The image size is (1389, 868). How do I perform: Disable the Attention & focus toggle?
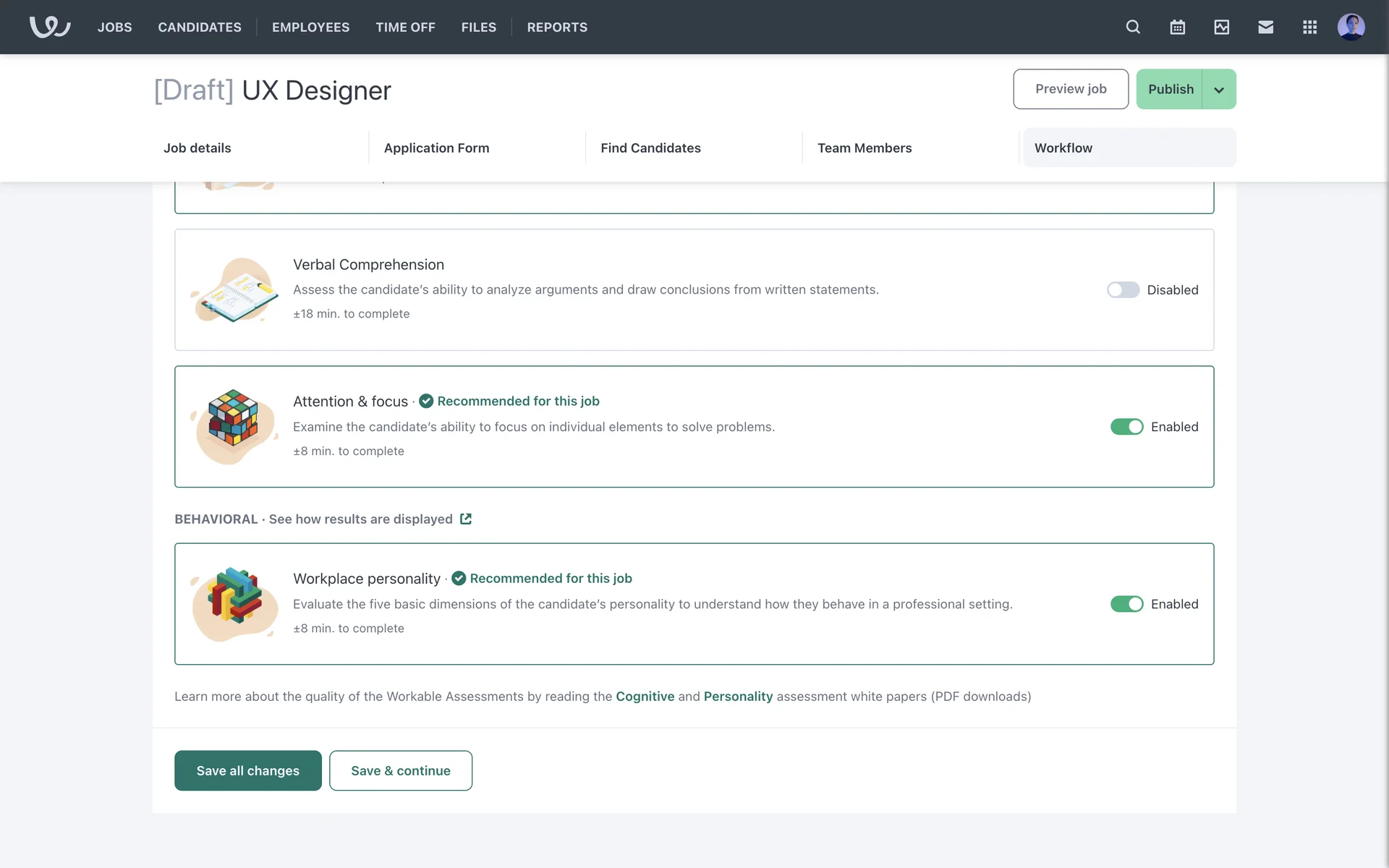coord(1126,427)
